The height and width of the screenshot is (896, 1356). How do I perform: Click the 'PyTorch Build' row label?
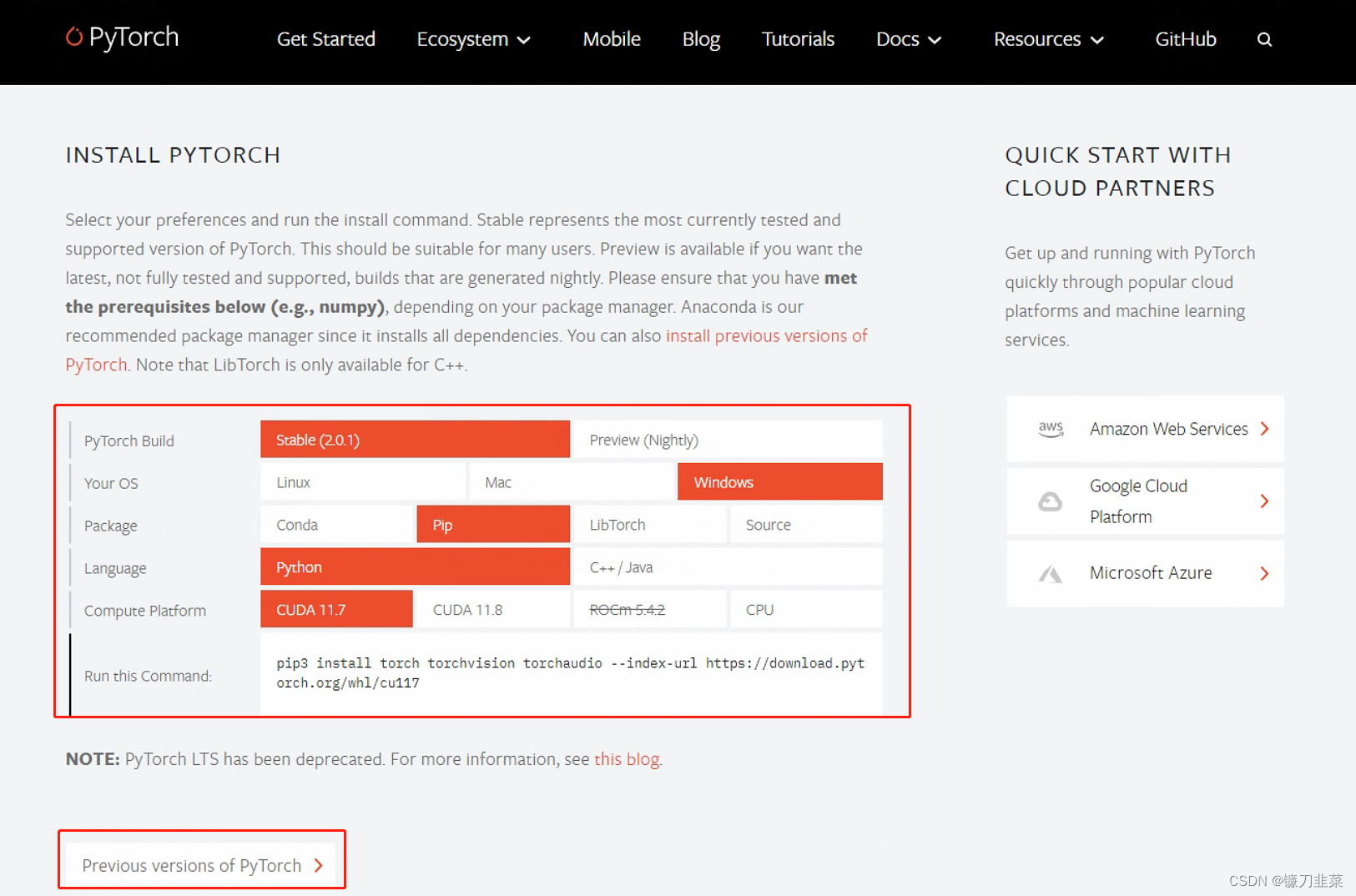pos(129,440)
